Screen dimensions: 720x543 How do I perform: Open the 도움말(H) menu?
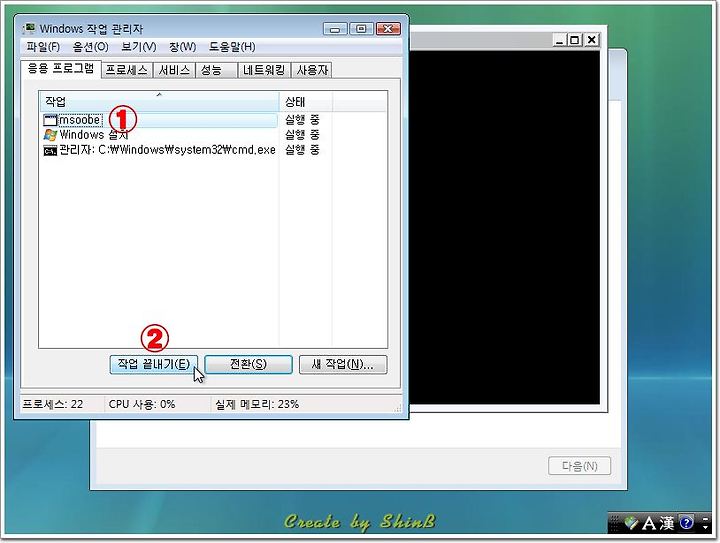pyautogui.click(x=232, y=47)
